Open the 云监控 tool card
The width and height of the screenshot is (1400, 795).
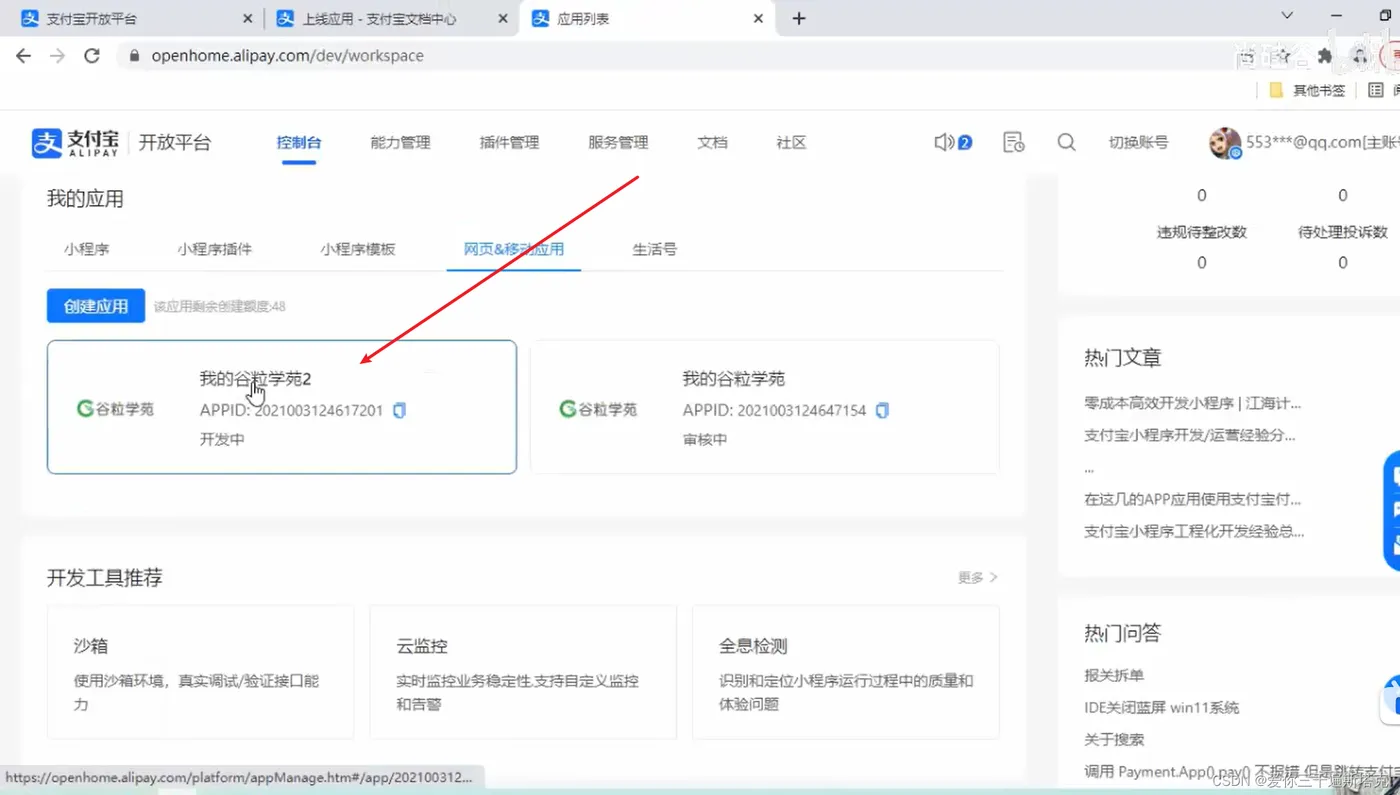pyautogui.click(x=523, y=672)
